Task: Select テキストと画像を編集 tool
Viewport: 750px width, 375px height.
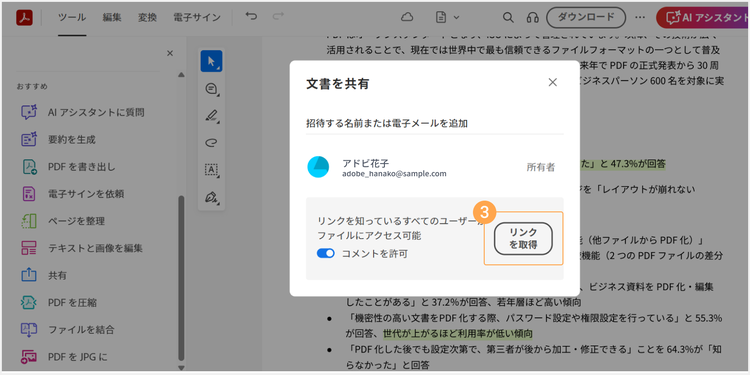Action: 82,248
